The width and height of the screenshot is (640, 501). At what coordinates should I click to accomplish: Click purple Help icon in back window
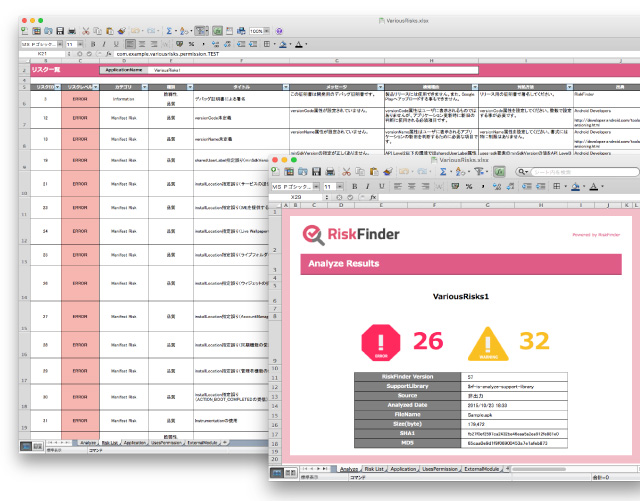click(279, 31)
